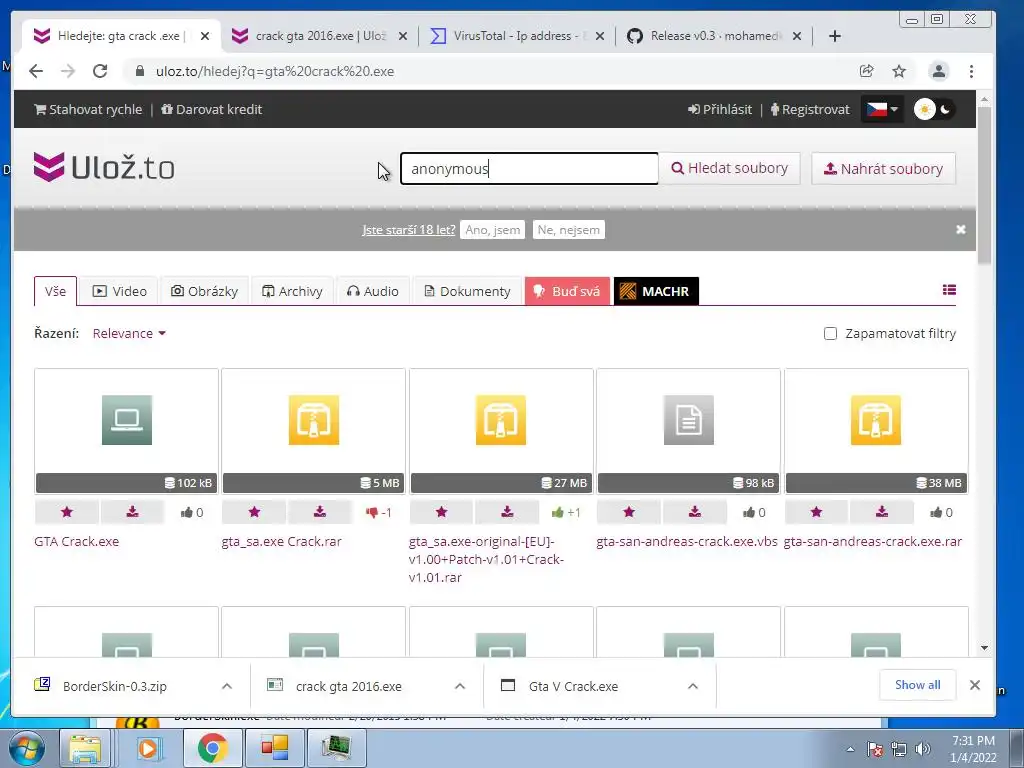
Task: Click the taskbar clock
Action: tap(973, 749)
